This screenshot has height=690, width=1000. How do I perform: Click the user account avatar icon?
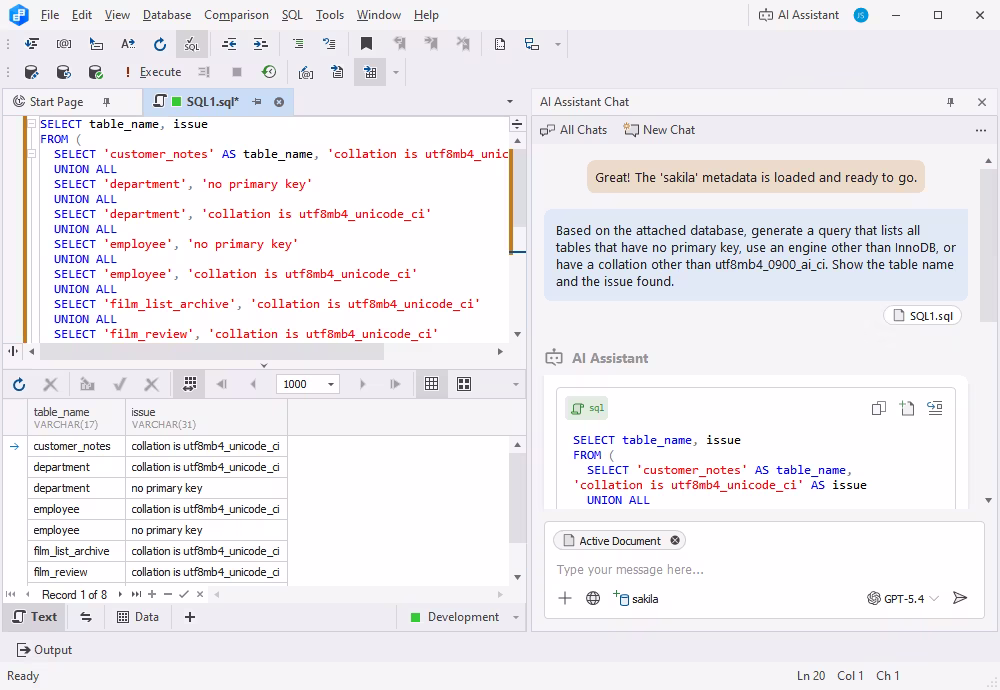pos(861,15)
